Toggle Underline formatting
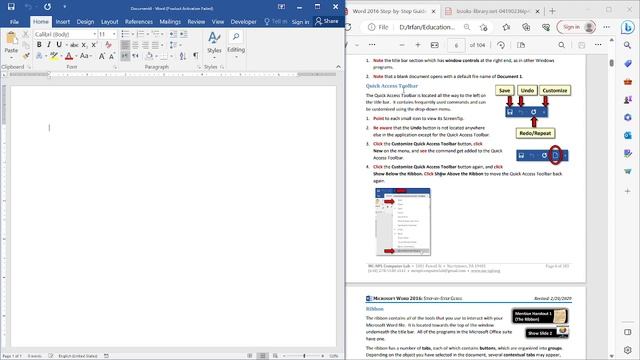Viewport: 640px width, 360px height. click(59, 44)
